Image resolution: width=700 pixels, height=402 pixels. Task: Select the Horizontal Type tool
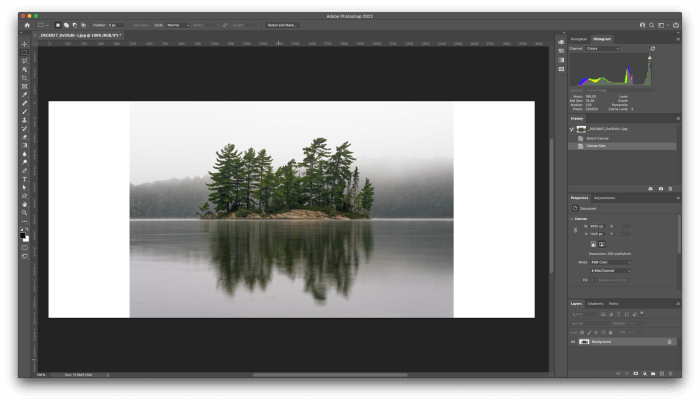click(25, 179)
